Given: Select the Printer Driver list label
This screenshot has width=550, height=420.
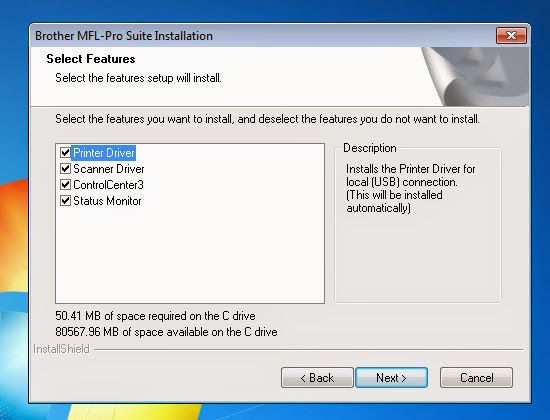Looking at the screenshot, I should tap(103, 153).
